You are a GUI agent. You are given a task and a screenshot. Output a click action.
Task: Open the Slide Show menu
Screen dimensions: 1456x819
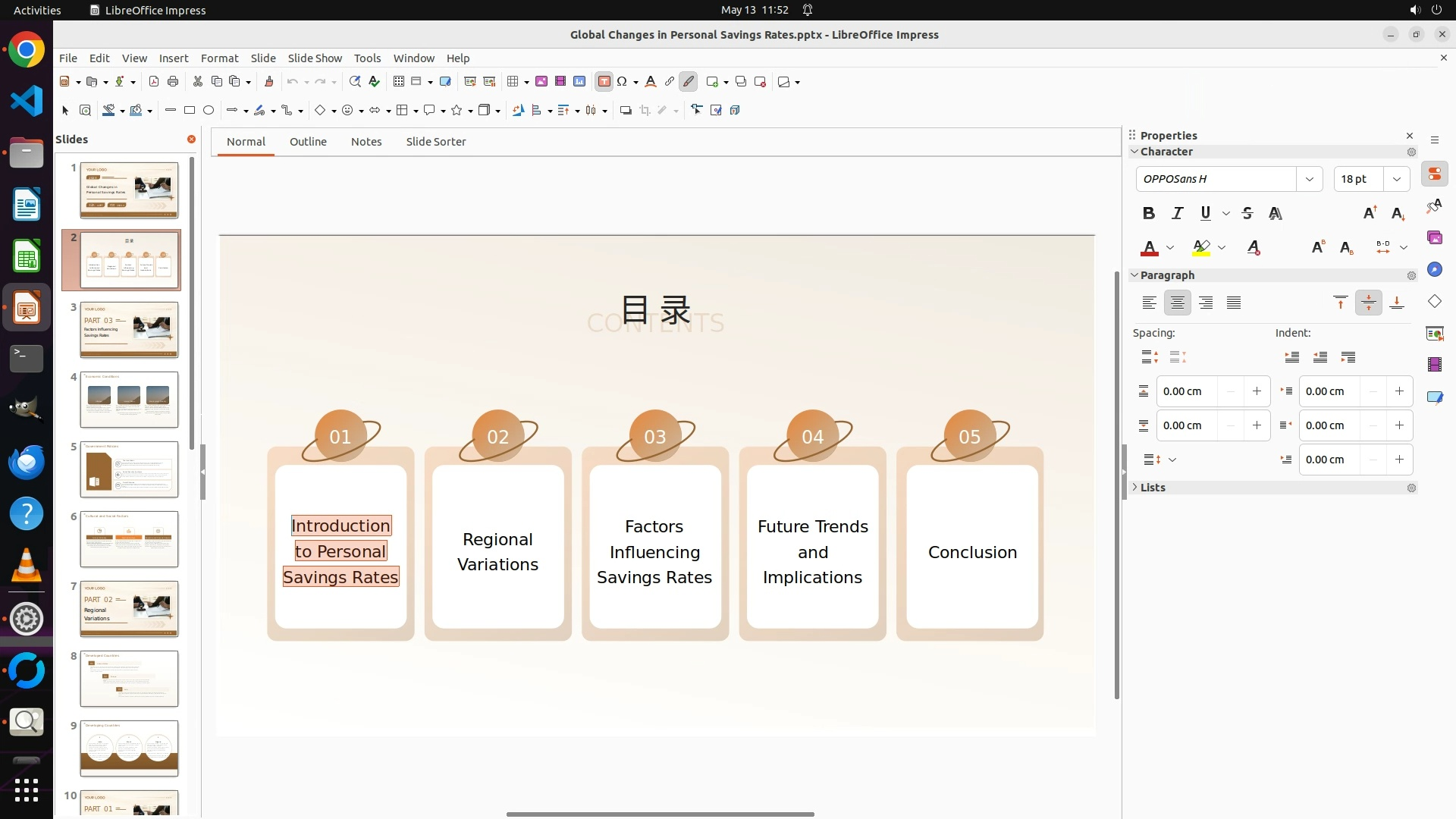coord(315,58)
